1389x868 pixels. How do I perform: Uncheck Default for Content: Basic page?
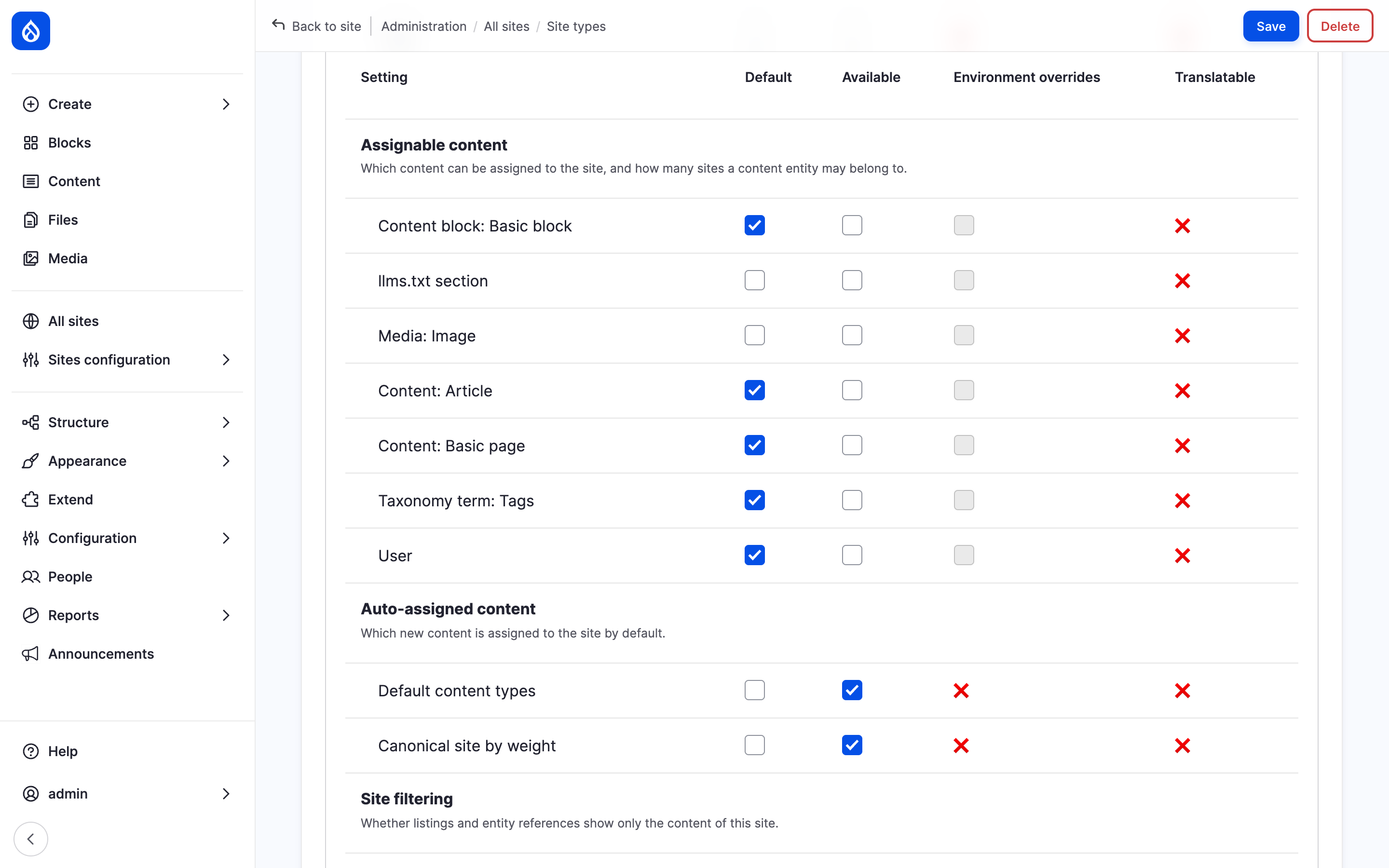755,446
